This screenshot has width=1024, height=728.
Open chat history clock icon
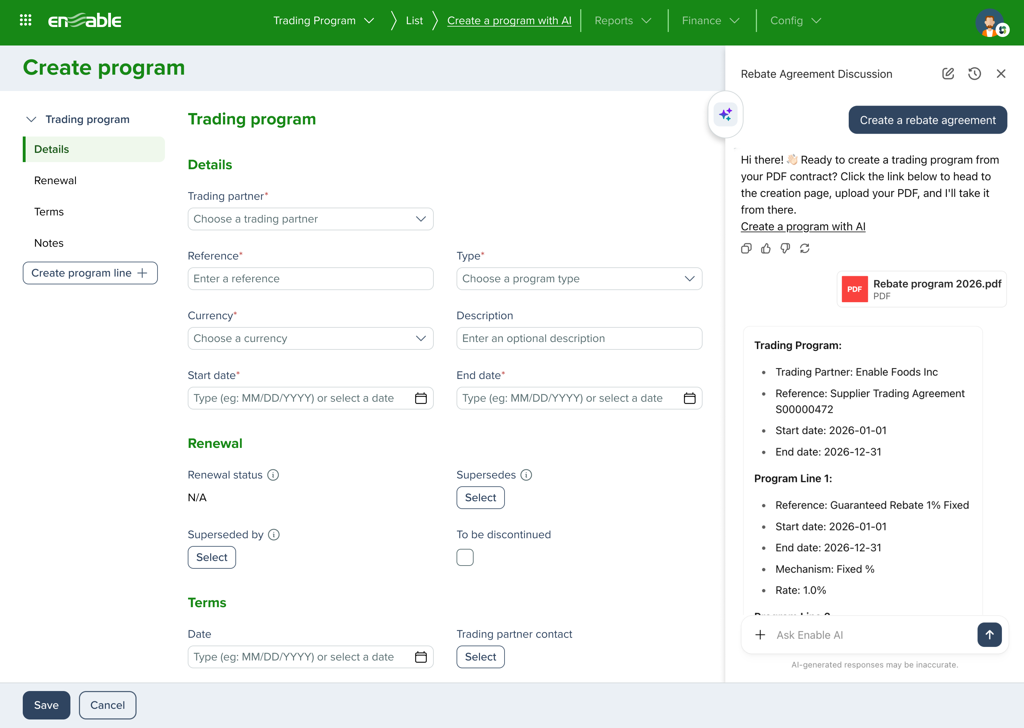click(x=974, y=74)
